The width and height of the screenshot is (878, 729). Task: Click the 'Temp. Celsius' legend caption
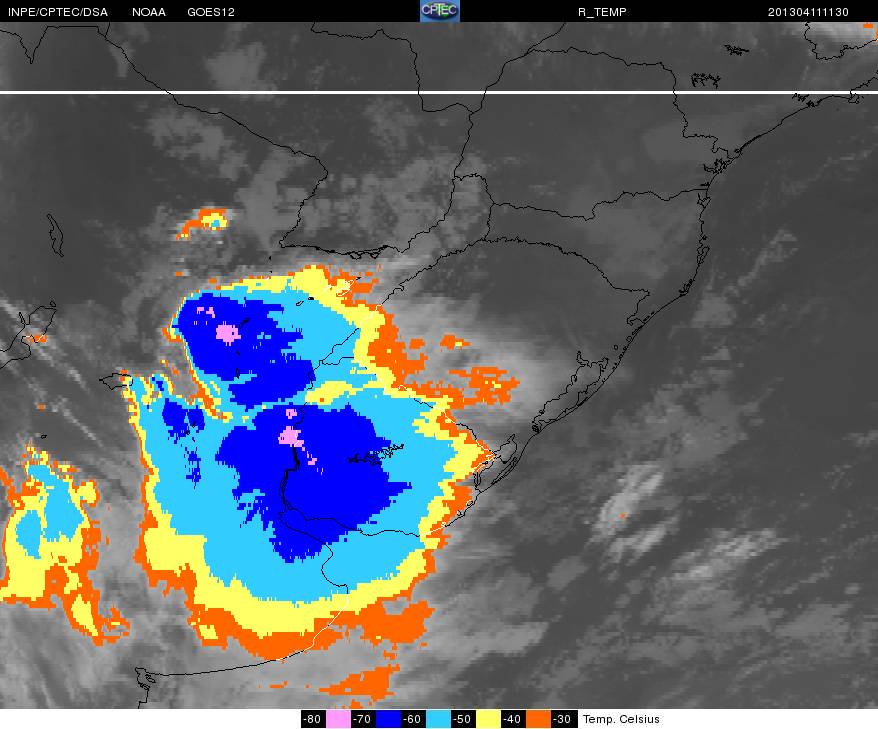pyautogui.click(x=621, y=719)
